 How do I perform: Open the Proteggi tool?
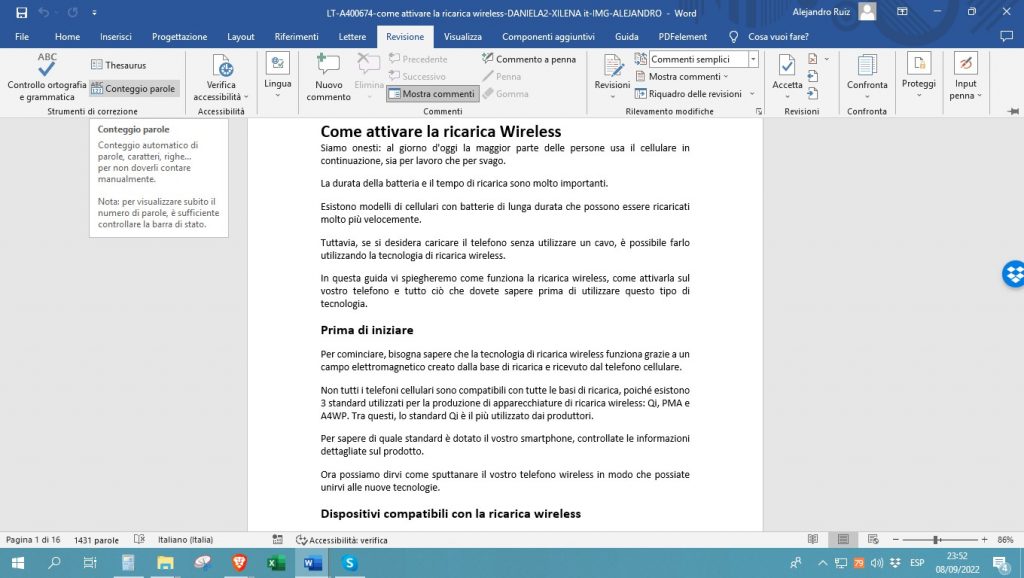(x=918, y=75)
